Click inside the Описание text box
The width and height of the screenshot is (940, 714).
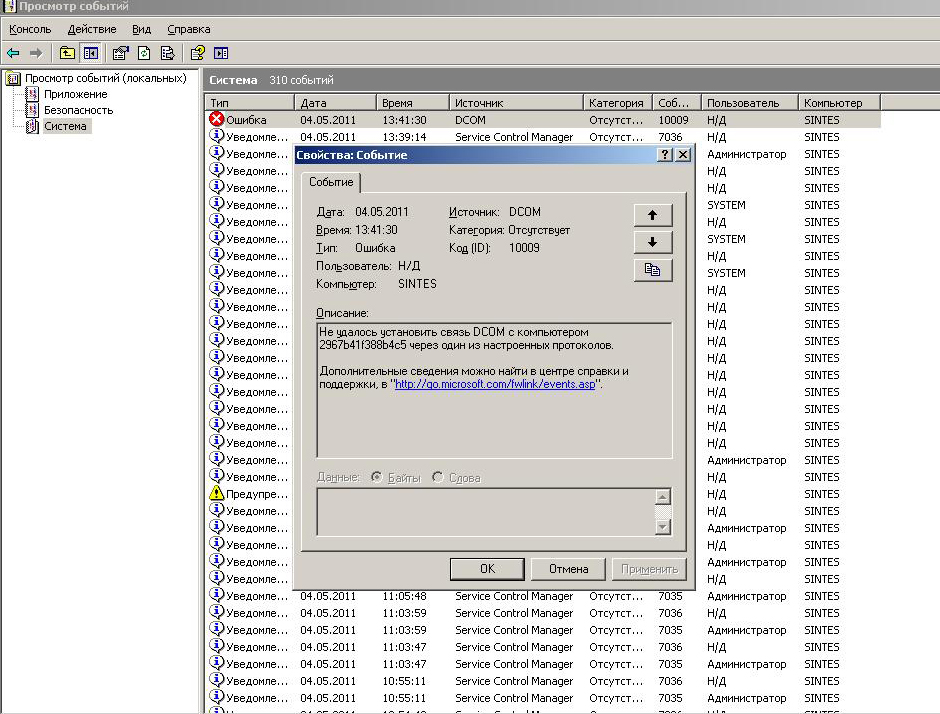[495, 390]
